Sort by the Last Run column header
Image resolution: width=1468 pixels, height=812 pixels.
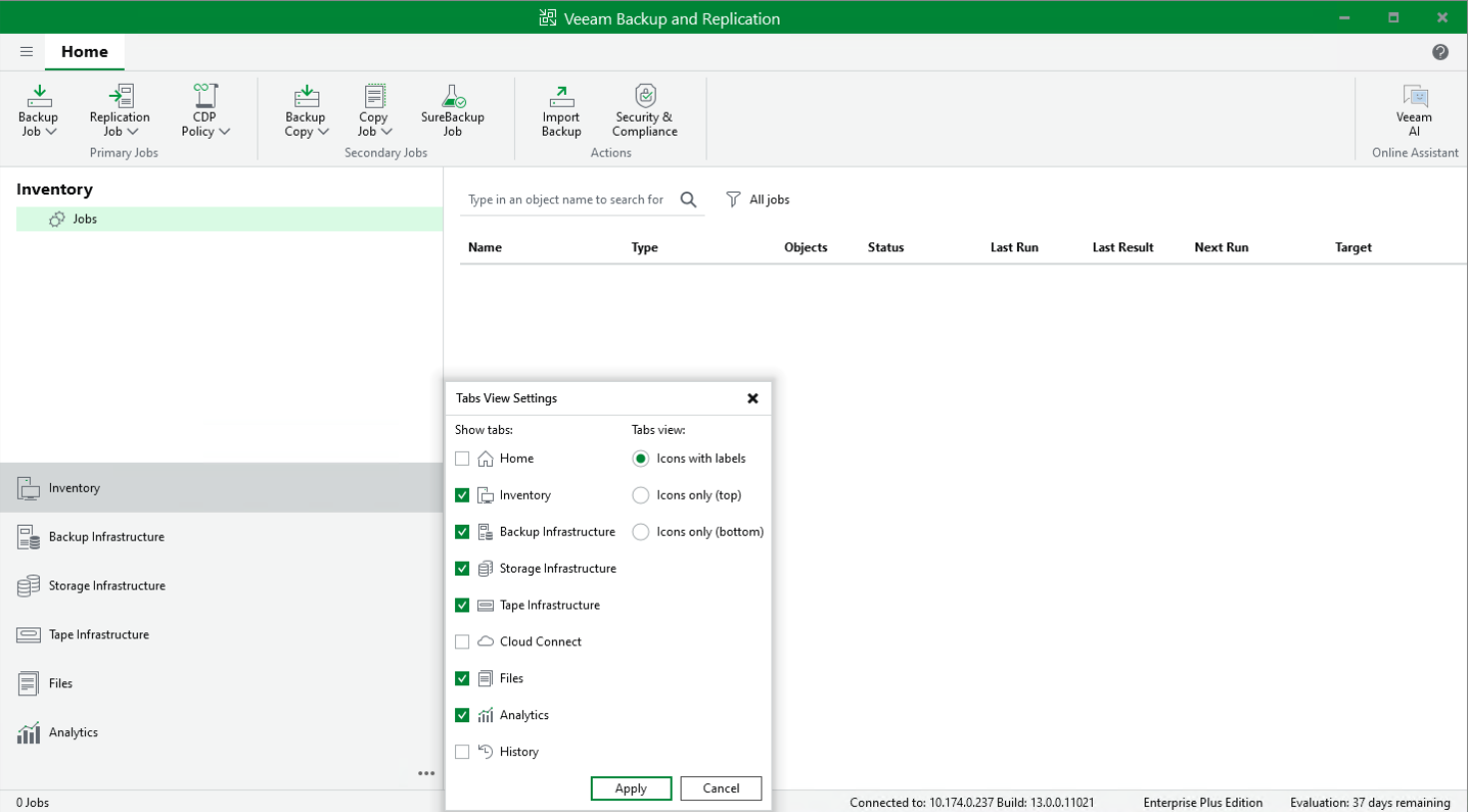click(1014, 247)
